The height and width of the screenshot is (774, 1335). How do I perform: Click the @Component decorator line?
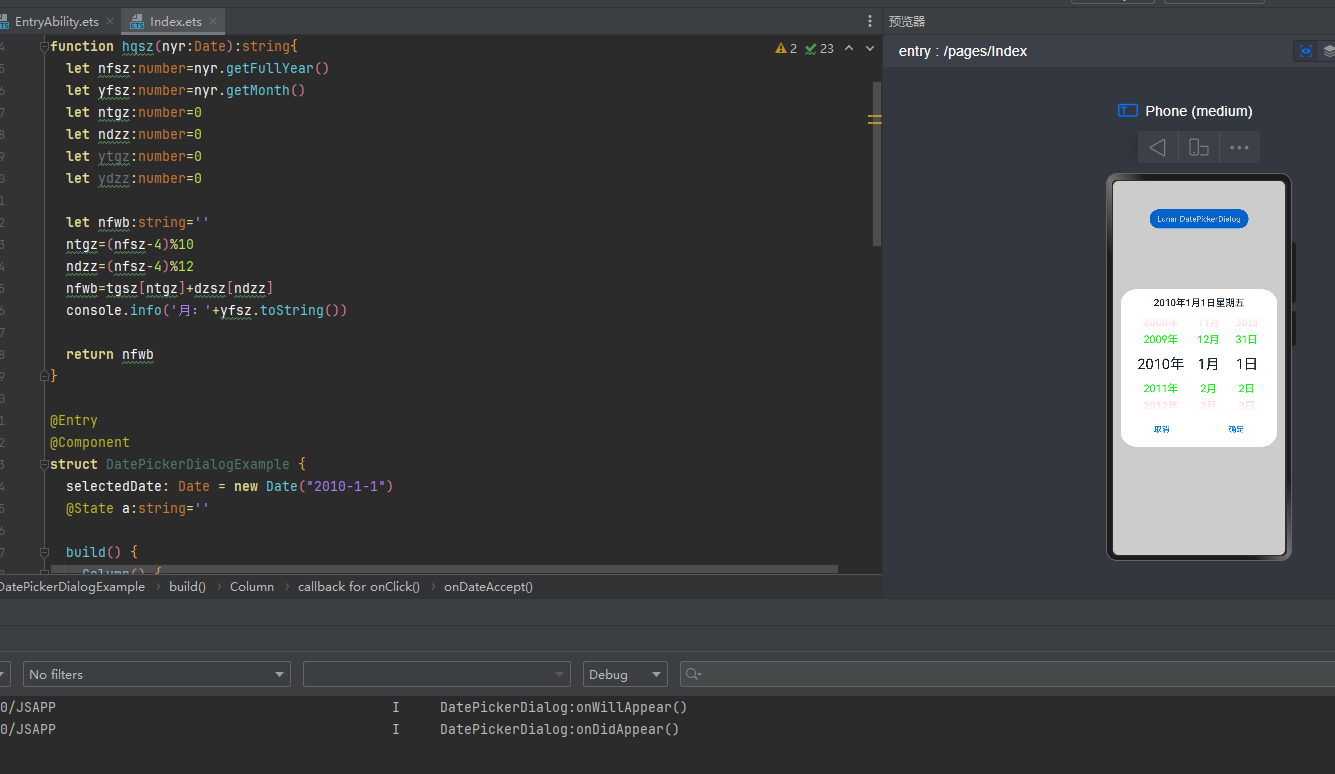90,442
